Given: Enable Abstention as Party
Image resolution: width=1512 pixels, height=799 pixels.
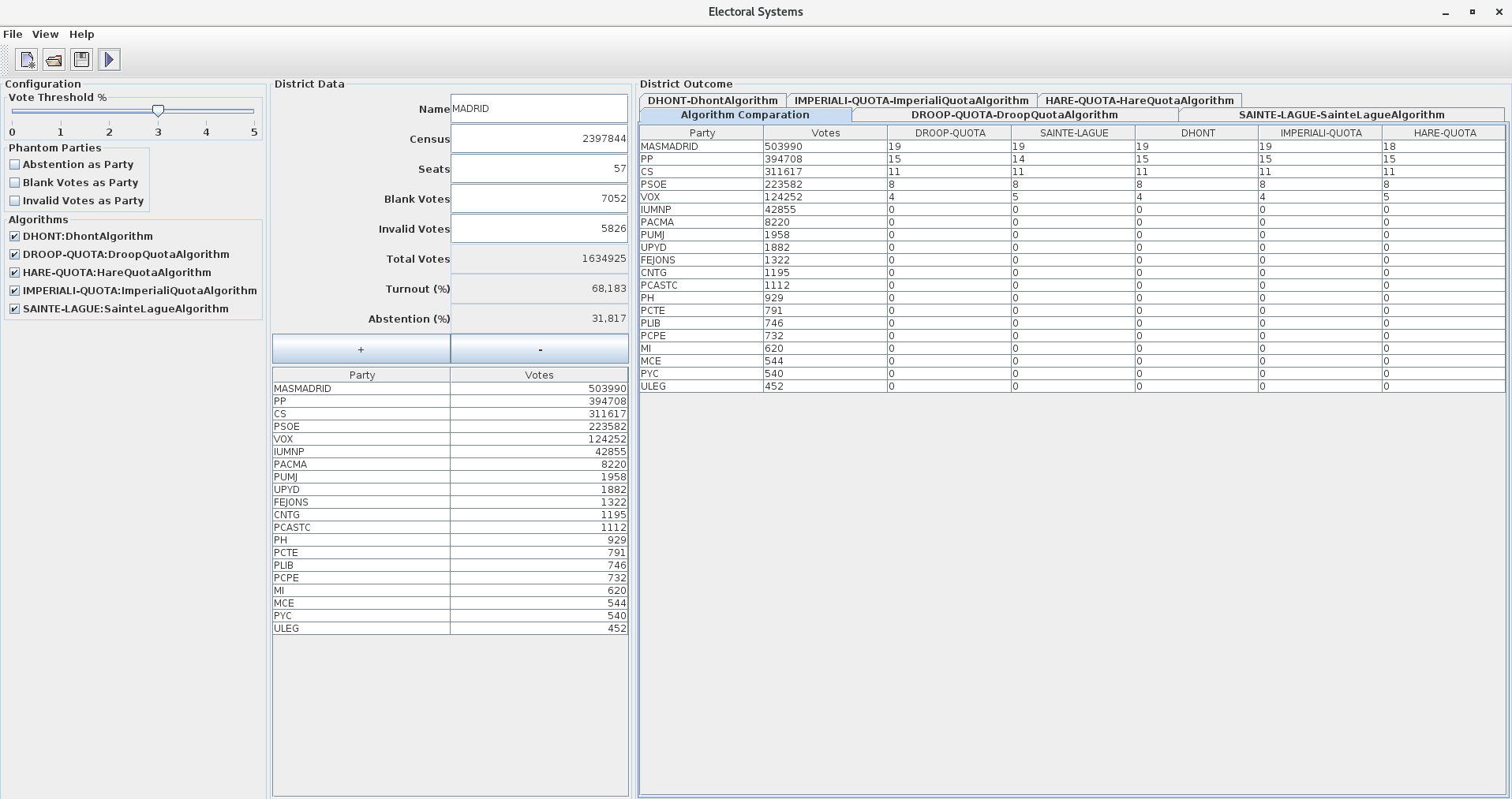Looking at the screenshot, I should click(14, 164).
